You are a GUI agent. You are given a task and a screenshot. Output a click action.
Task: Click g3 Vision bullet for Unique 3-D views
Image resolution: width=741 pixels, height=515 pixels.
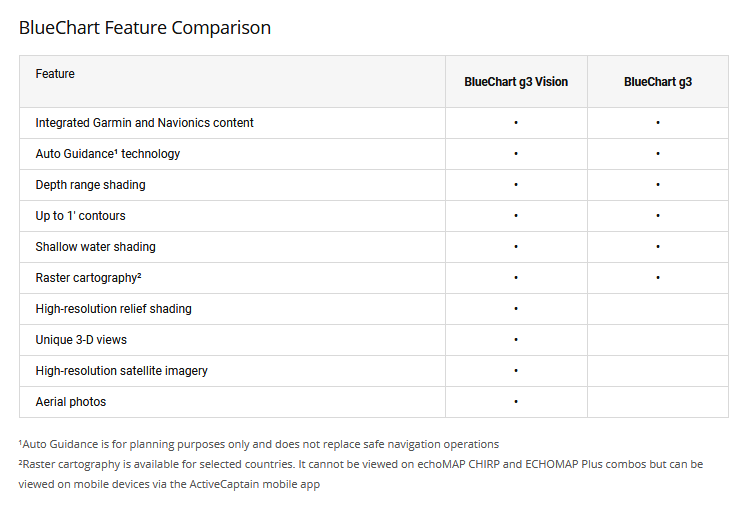[x=516, y=340]
